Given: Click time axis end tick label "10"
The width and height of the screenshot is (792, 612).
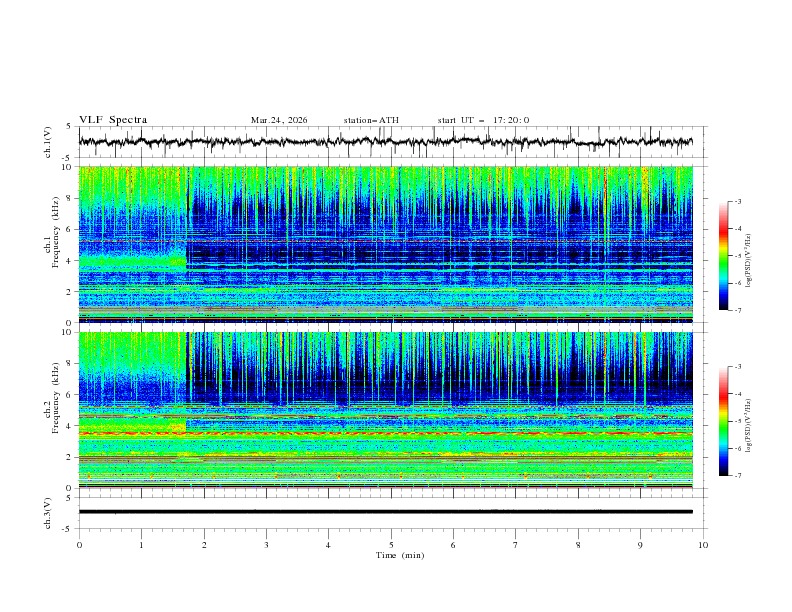Looking at the screenshot, I should click(703, 545).
